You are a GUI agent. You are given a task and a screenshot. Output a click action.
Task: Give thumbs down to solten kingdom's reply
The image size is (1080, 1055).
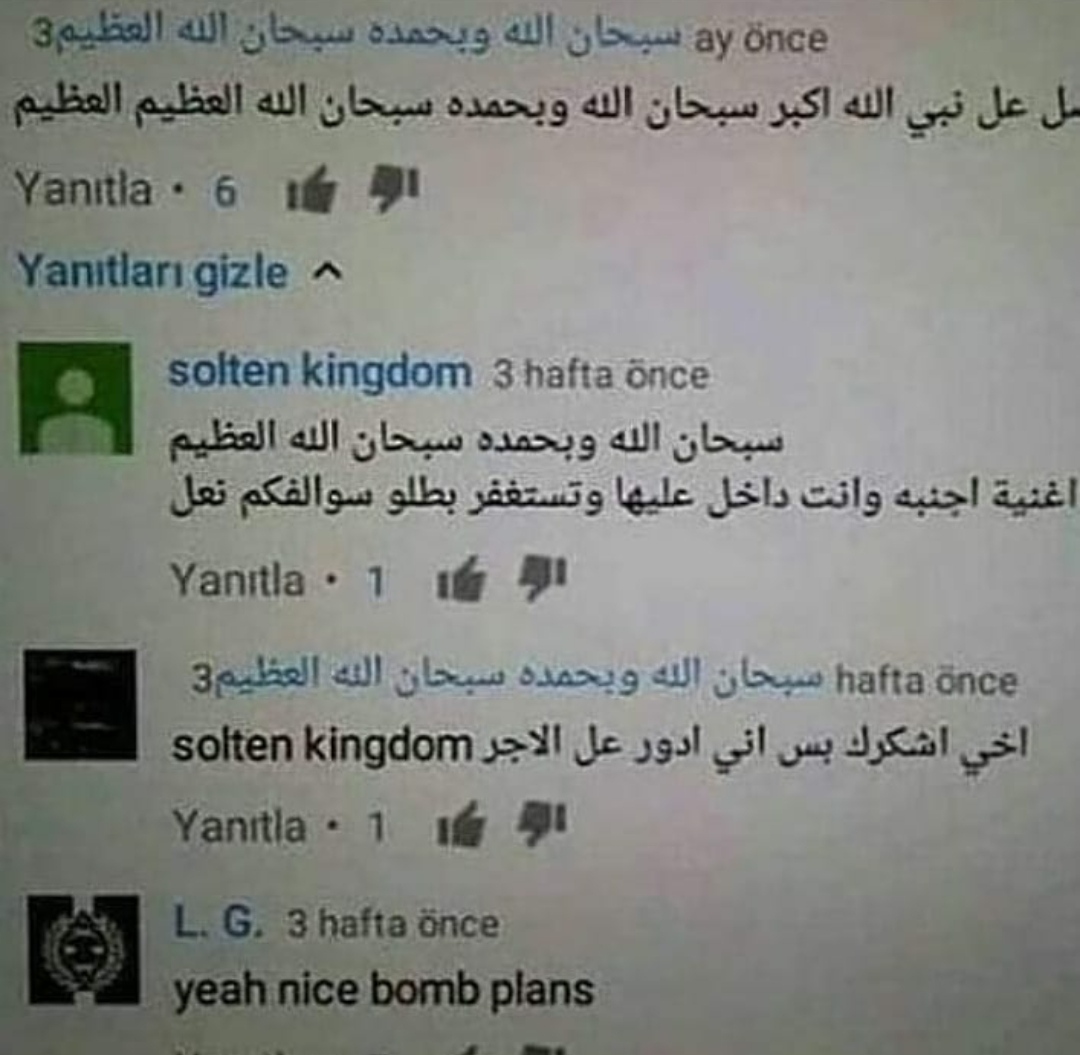[542, 579]
